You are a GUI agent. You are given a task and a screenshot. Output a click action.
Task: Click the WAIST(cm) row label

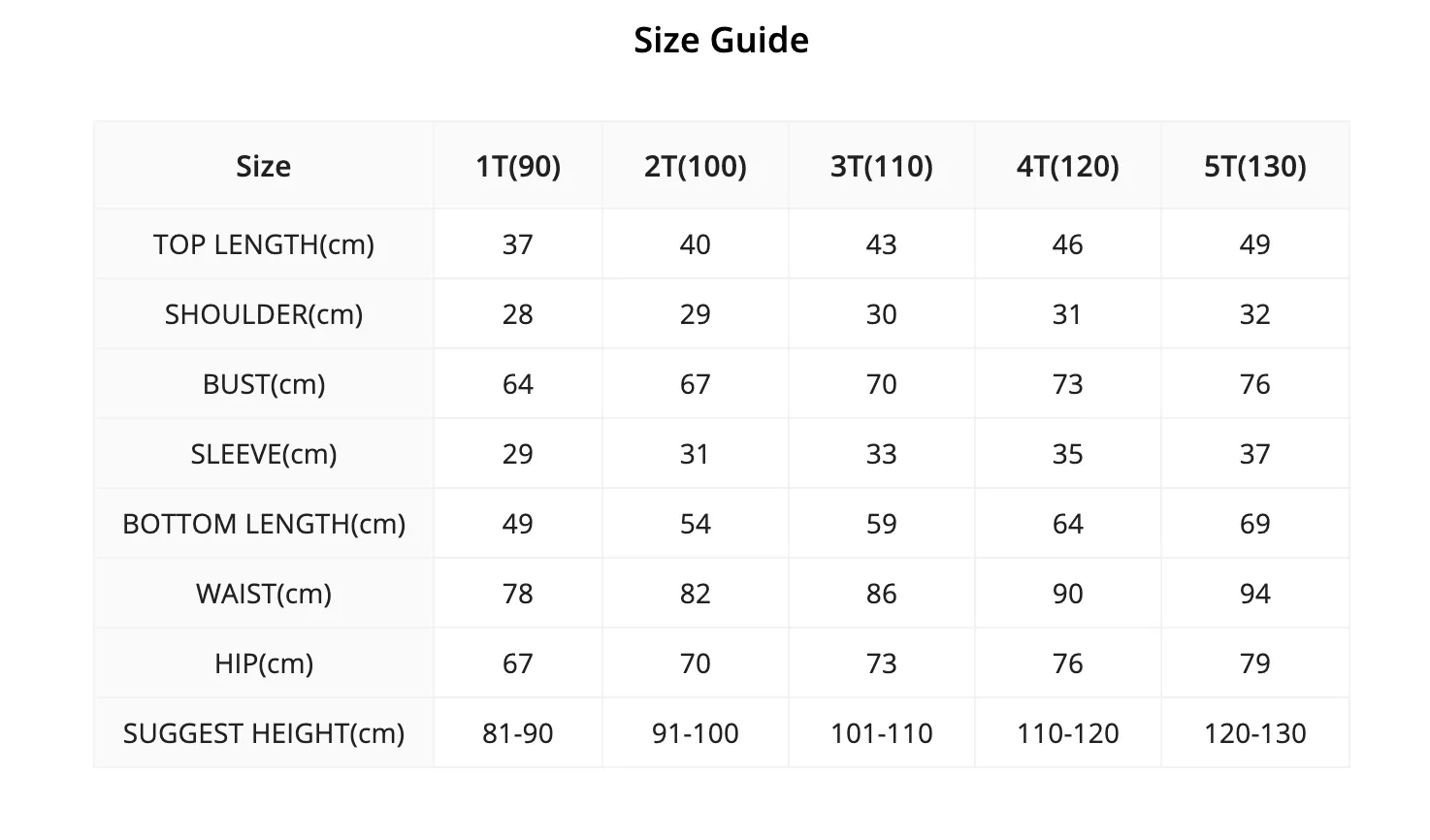(x=264, y=594)
